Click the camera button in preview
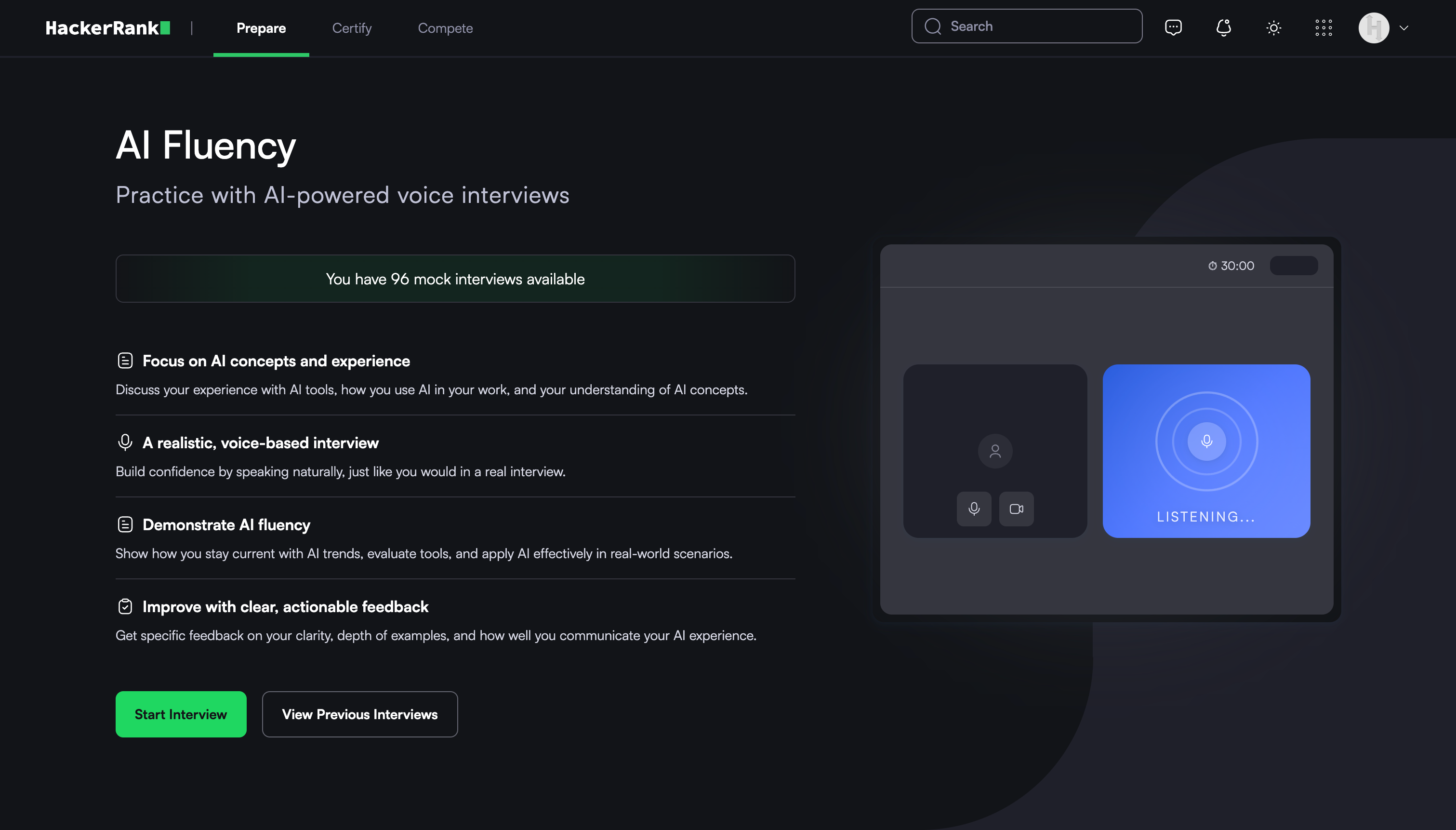 [1016, 509]
